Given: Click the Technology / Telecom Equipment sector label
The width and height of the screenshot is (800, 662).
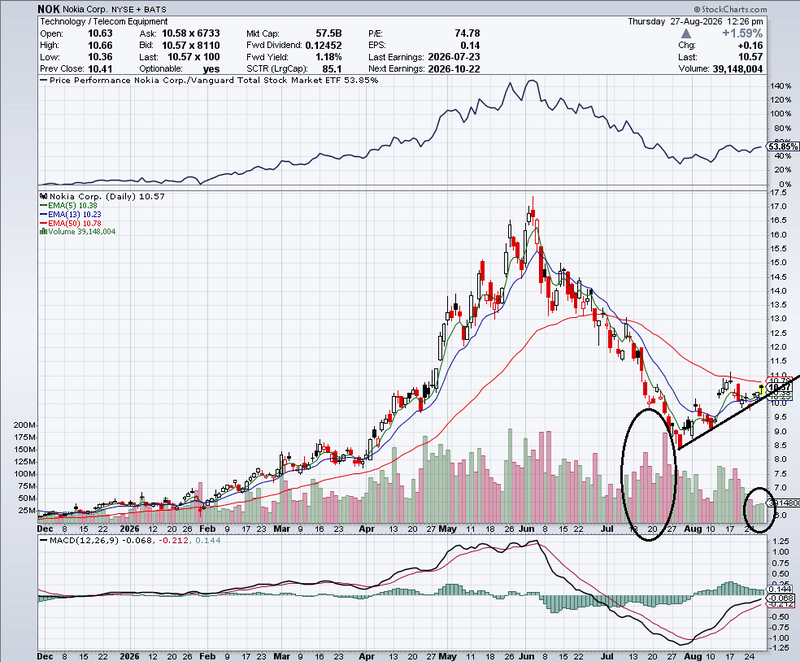Looking at the screenshot, I should coord(104,21).
